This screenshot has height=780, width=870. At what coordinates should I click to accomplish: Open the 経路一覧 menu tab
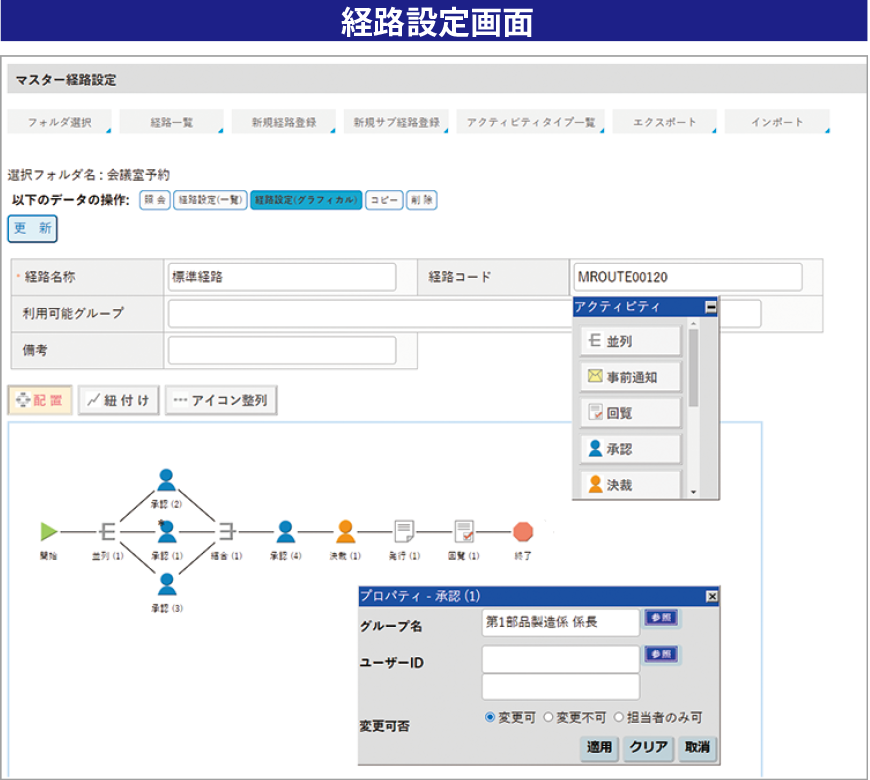pos(172,122)
